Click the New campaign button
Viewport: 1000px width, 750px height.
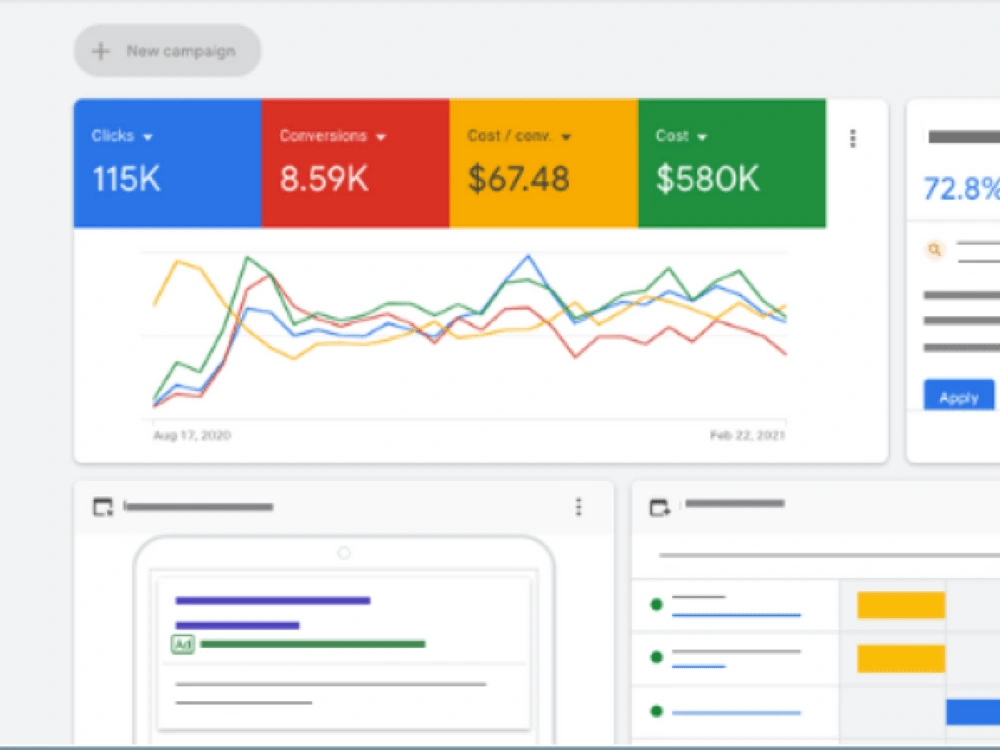tap(167, 50)
